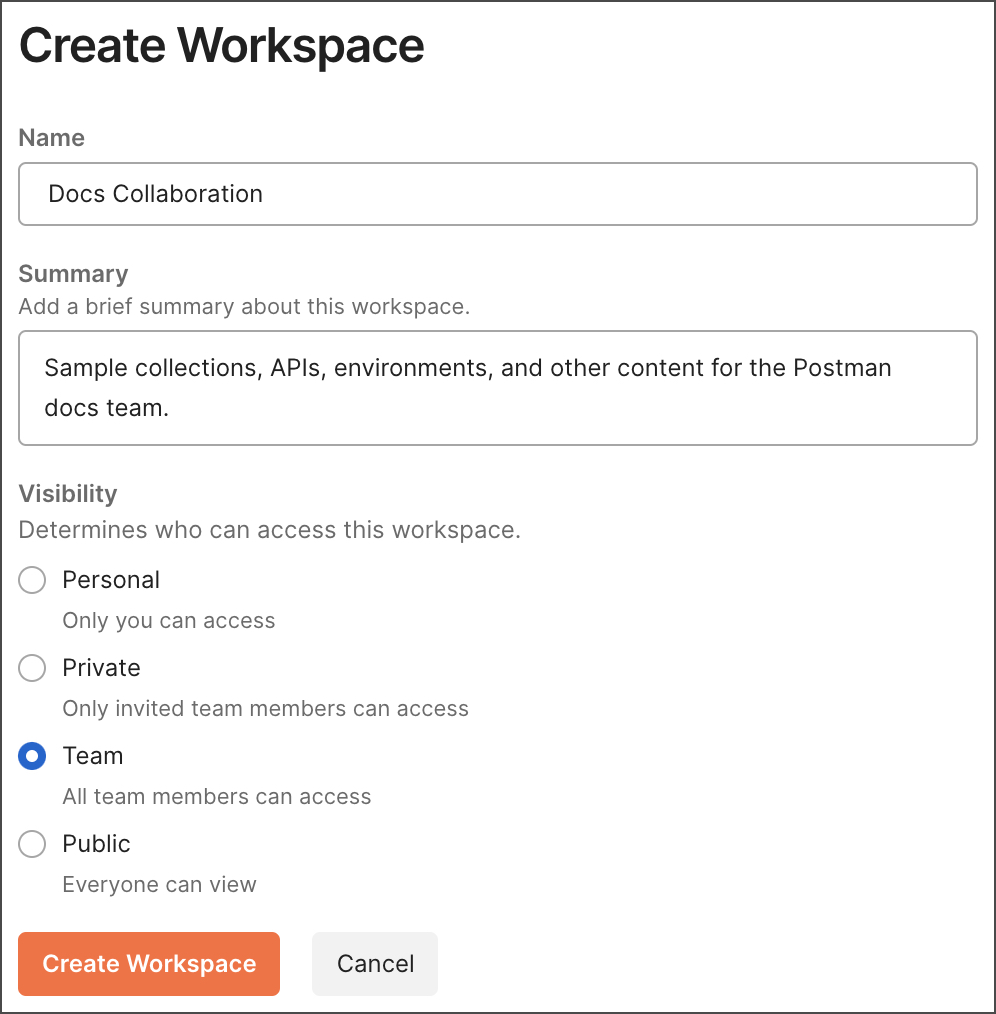This screenshot has height=1014, width=996.
Task: Focus the Name input field
Action: click(x=498, y=194)
